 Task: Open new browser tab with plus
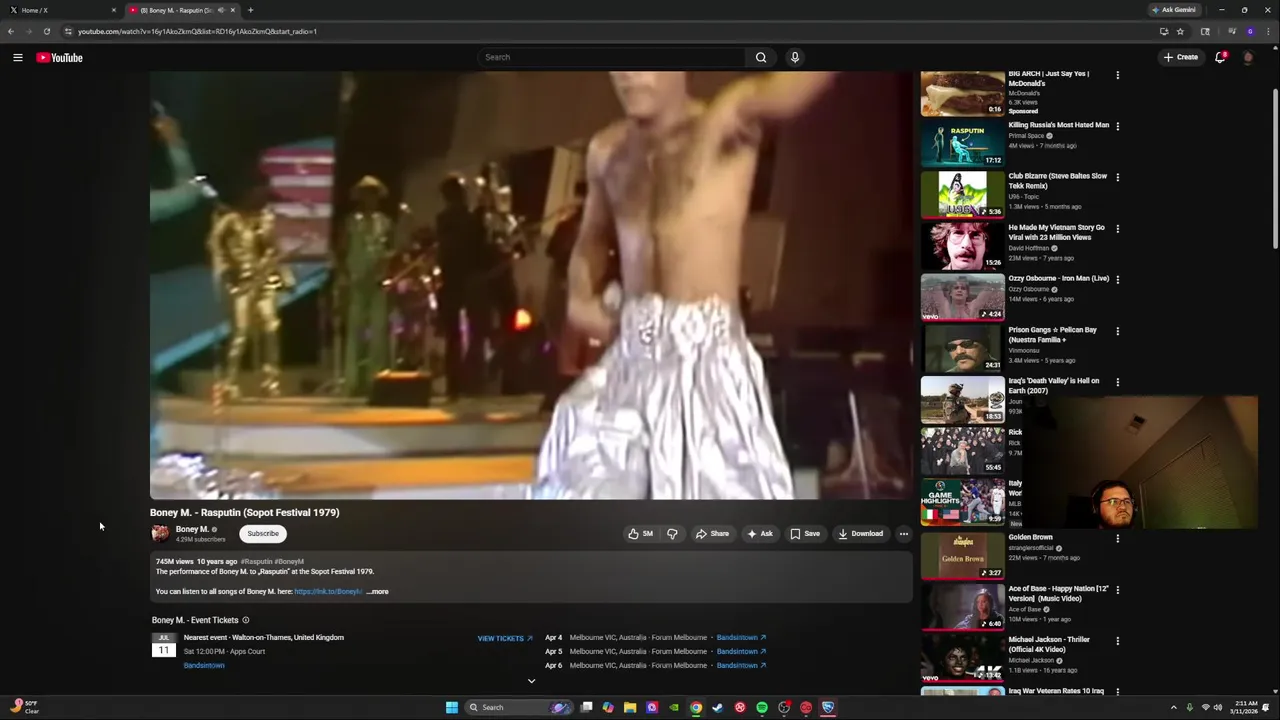coord(250,10)
